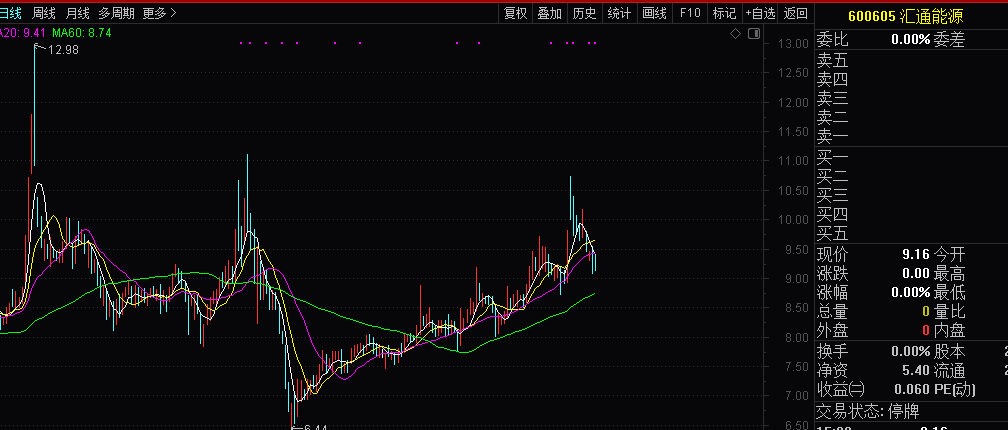Switch to the 周线 weekly chart
The image size is (1008, 430).
[44, 13]
